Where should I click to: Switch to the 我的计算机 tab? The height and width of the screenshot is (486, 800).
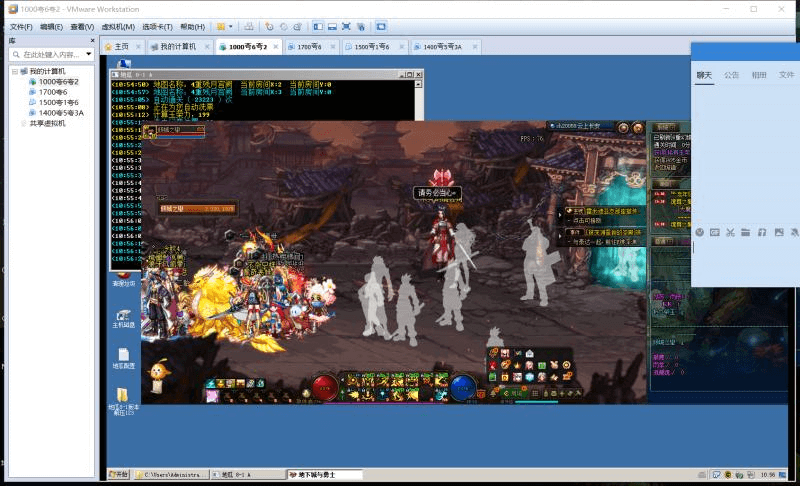pyautogui.click(x=178, y=46)
